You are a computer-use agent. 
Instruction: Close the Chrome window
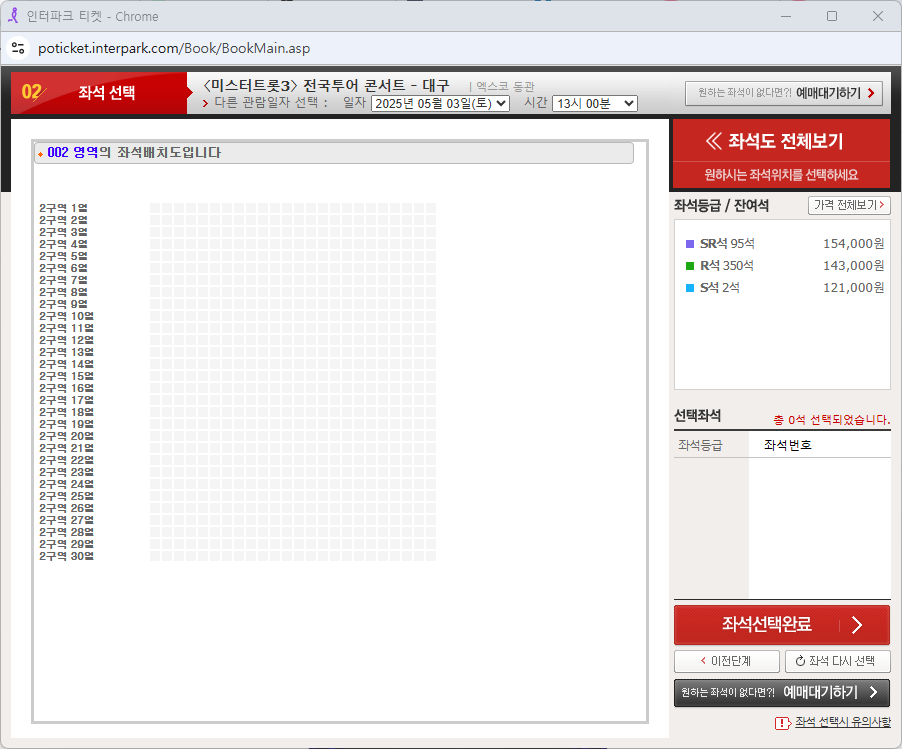pos(878,16)
